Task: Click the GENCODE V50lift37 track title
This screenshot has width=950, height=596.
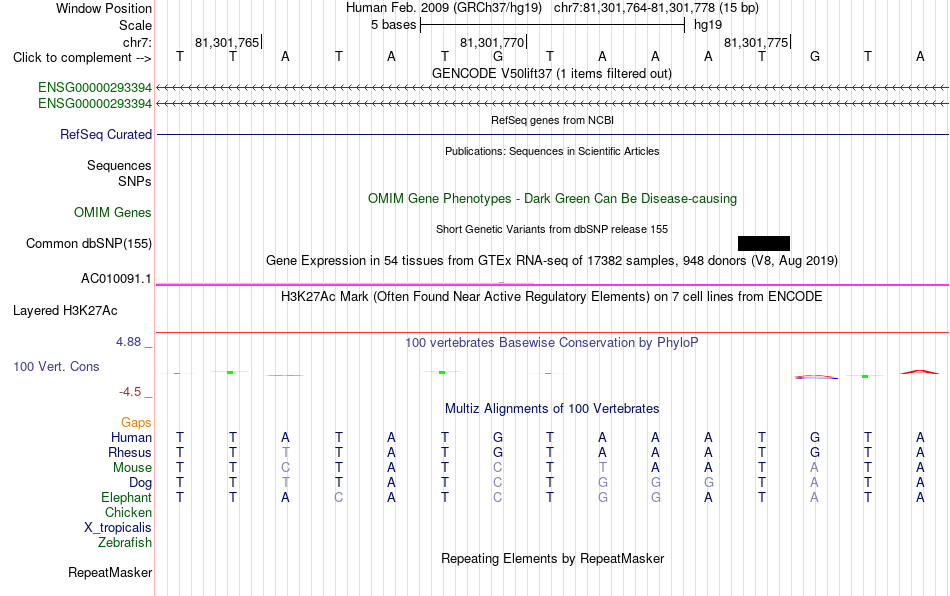Action: (552, 74)
